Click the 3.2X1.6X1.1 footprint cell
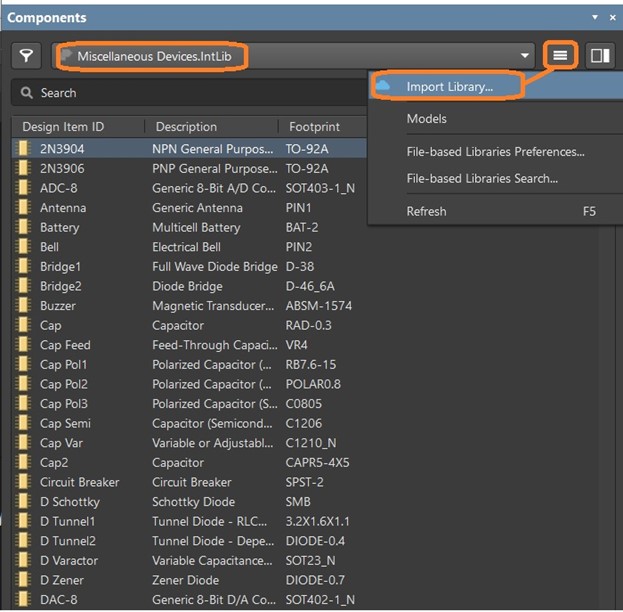Image resolution: width=623 pixels, height=612 pixels. pyautogui.click(x=317, y=521)
